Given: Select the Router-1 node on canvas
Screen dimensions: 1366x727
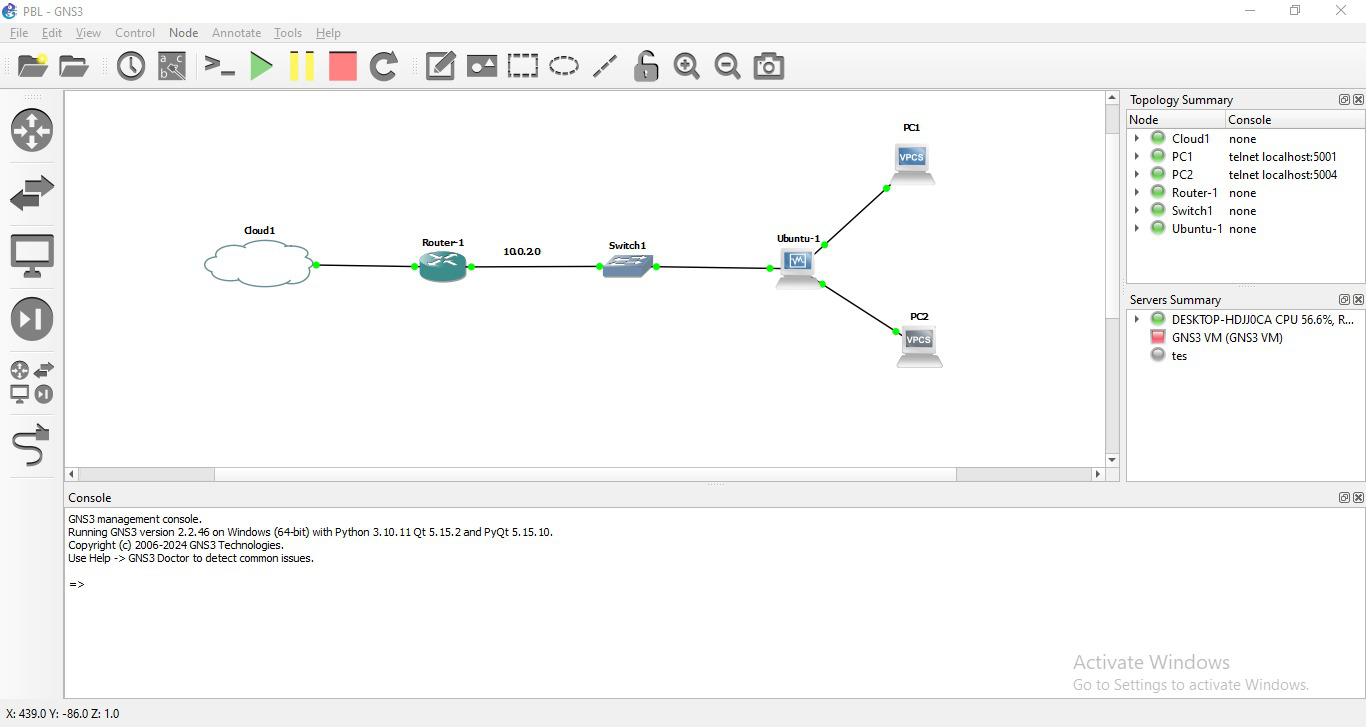Looking at the screenshot, I should point(443,266).
